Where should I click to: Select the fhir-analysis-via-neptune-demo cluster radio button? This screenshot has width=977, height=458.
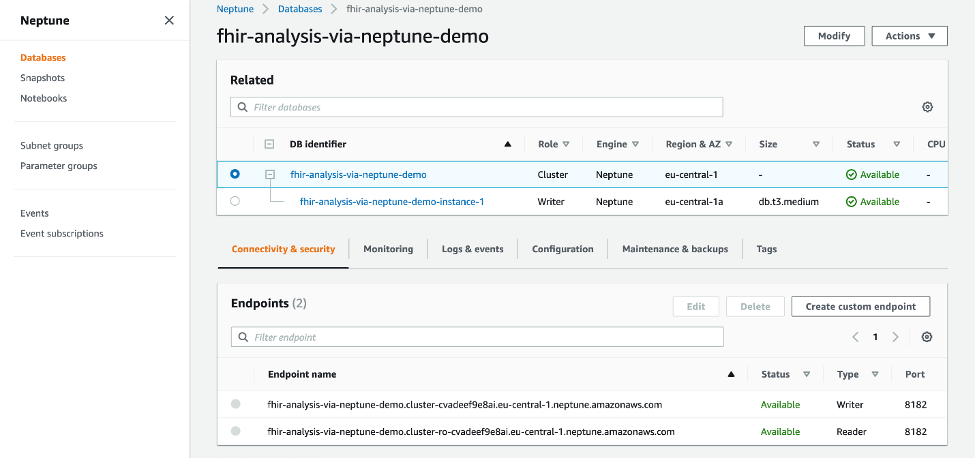click(235, 174)
